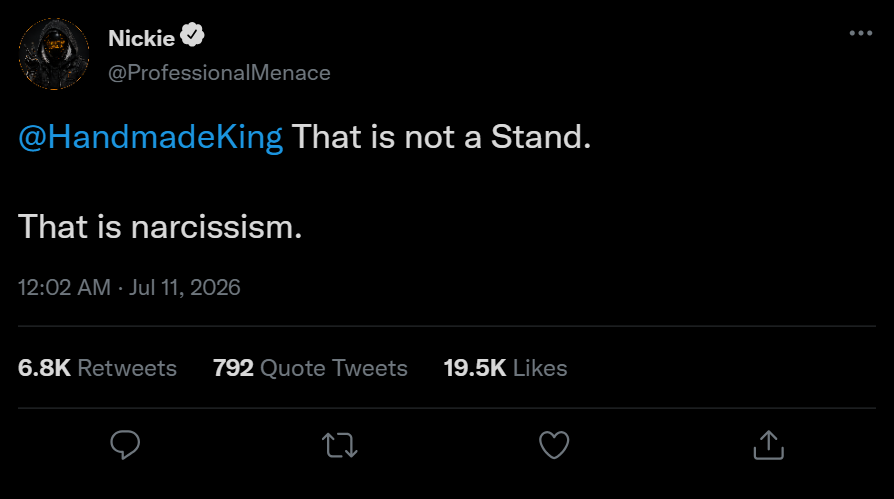Viewport: 894px width, 499px height.
Task: Open Nickie's hooded figure profile picture
Action: click(x=54, y=54)
